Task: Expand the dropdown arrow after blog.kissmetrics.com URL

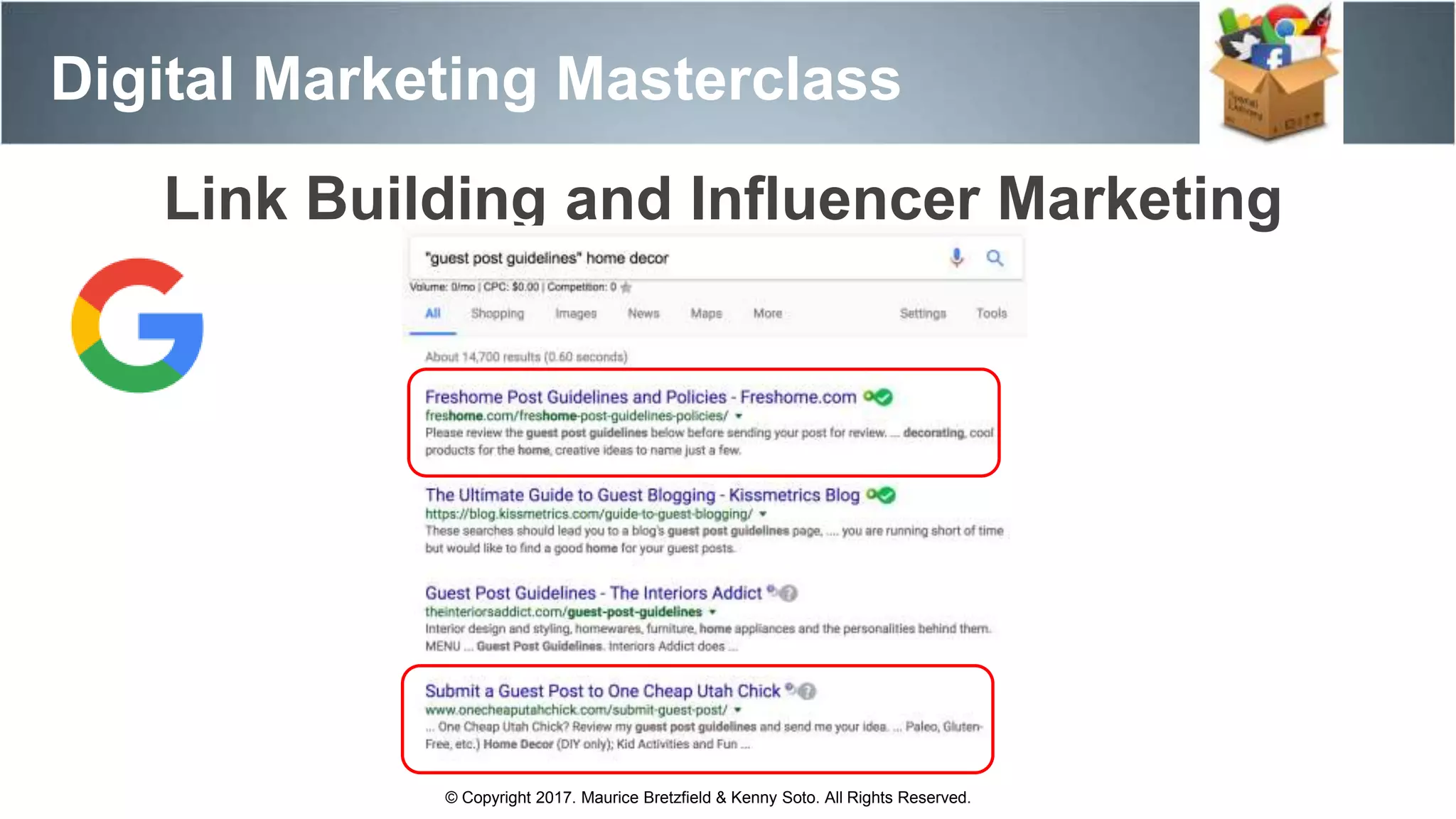Action: pyautogui.click(x=763, y=514)
